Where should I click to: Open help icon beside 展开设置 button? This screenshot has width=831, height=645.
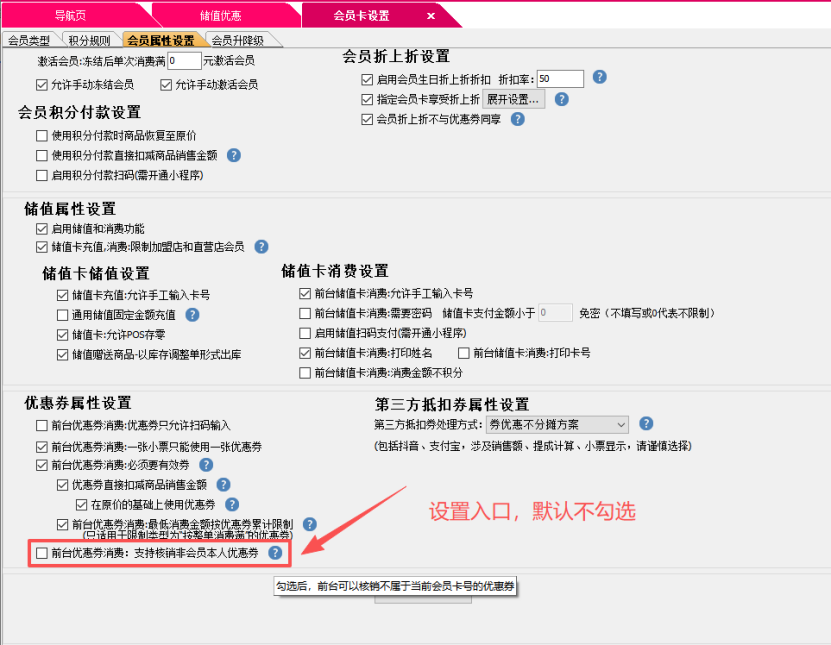(x=562, y=99)
